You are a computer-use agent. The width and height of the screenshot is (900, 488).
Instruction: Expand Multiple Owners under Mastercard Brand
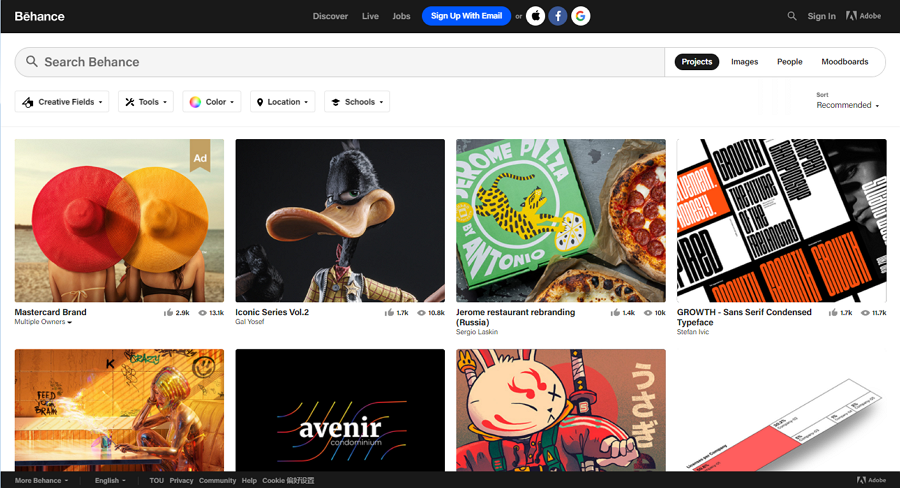(x=43, y=322)
